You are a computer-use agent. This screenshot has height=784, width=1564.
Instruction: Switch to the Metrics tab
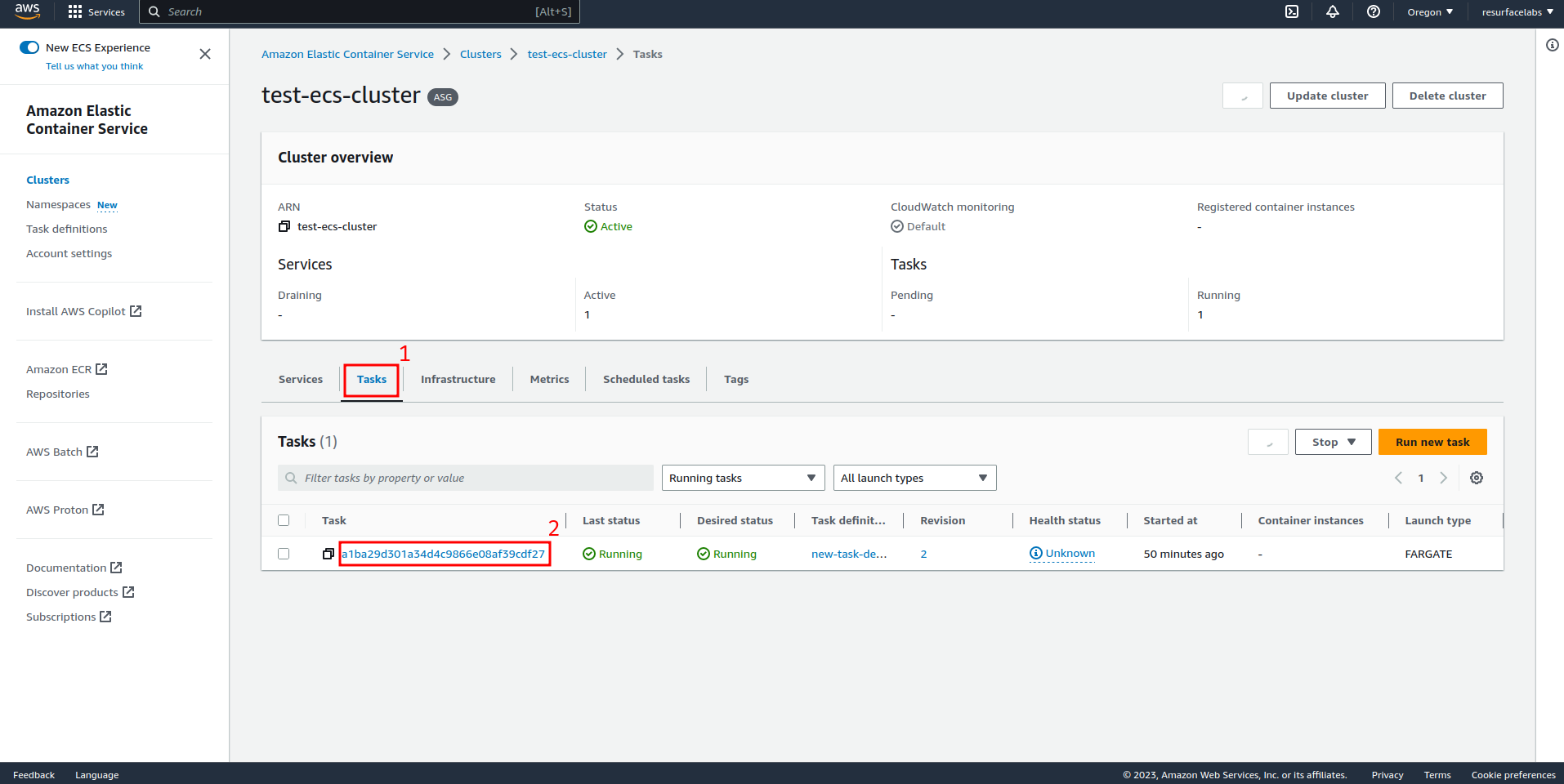click(x=549, y=379)
